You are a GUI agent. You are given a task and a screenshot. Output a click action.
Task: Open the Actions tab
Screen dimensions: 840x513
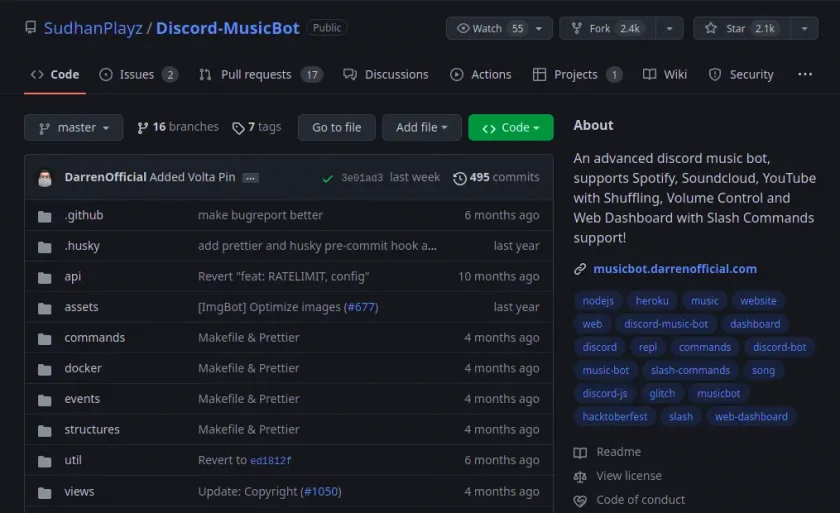(x=481, y=74)
